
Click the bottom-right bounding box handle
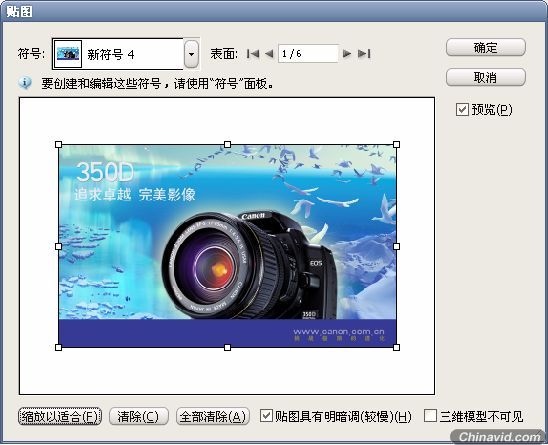396,347
